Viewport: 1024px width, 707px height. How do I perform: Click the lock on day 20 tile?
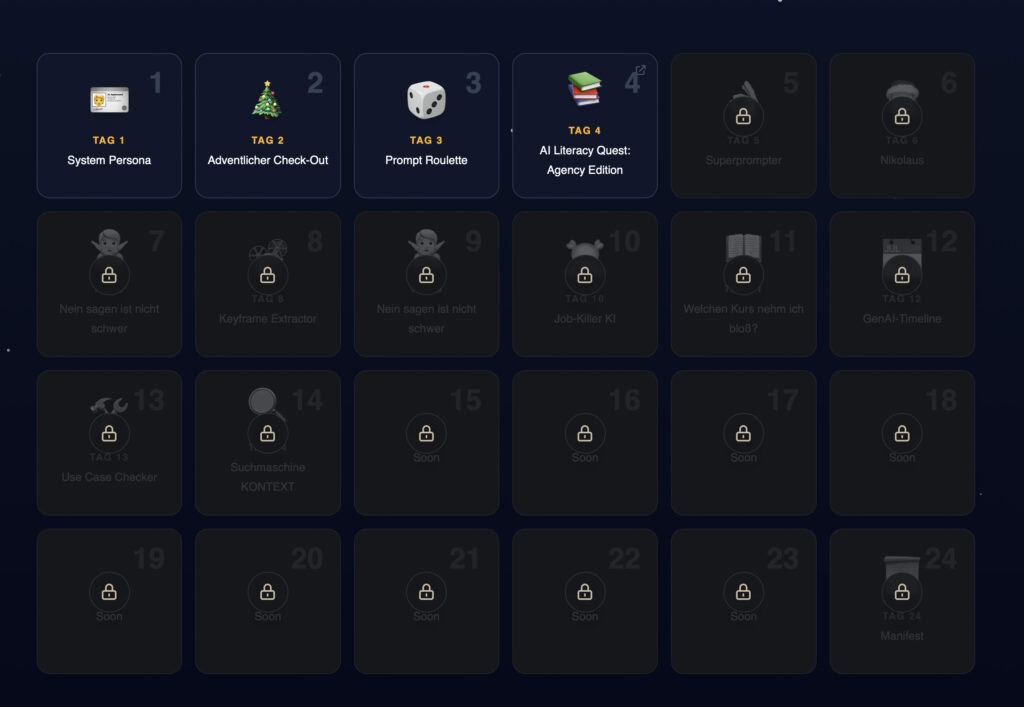pyautogui.click(x=267, y=592)
